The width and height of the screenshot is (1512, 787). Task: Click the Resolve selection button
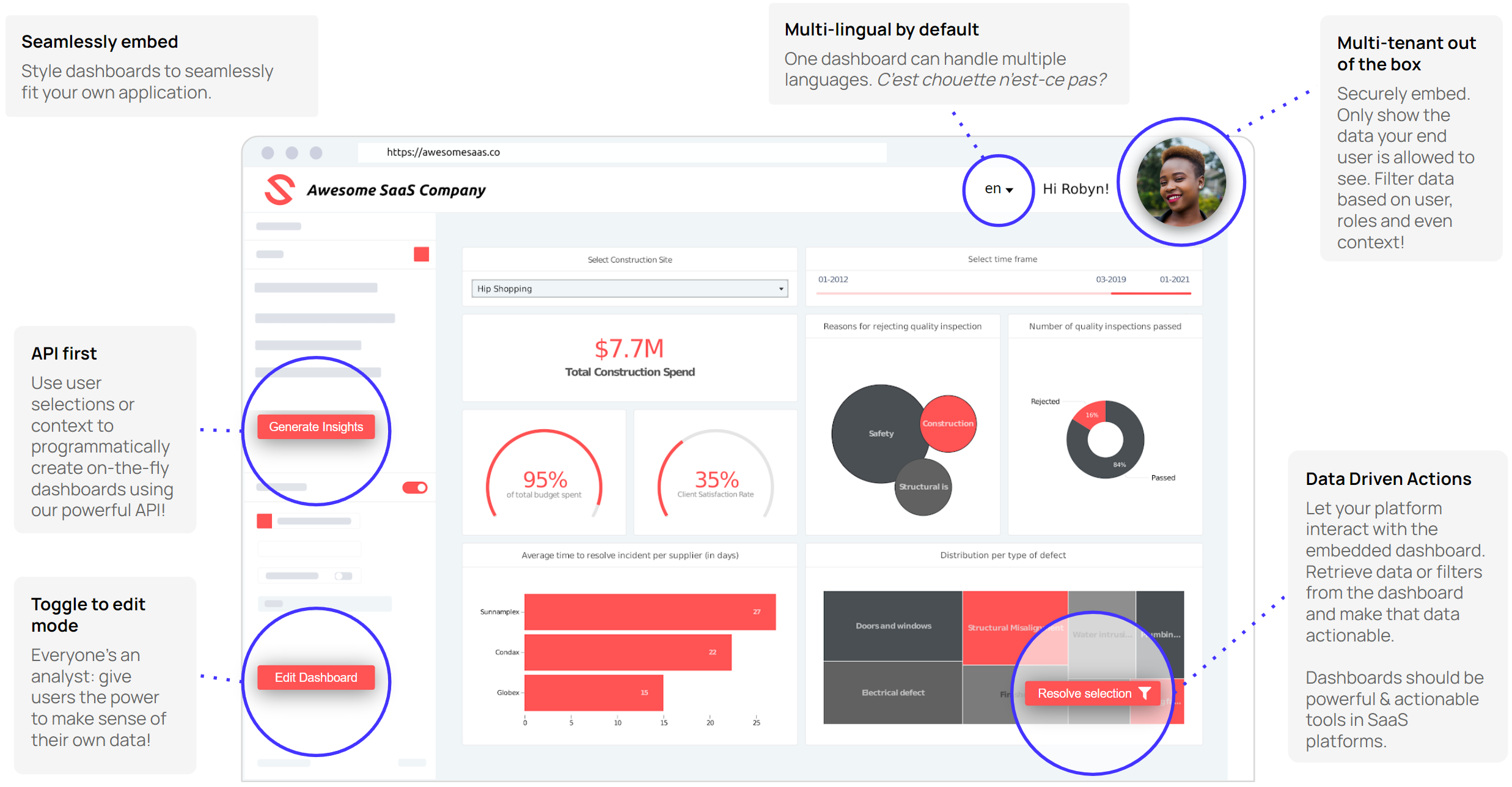point(1084,693)
